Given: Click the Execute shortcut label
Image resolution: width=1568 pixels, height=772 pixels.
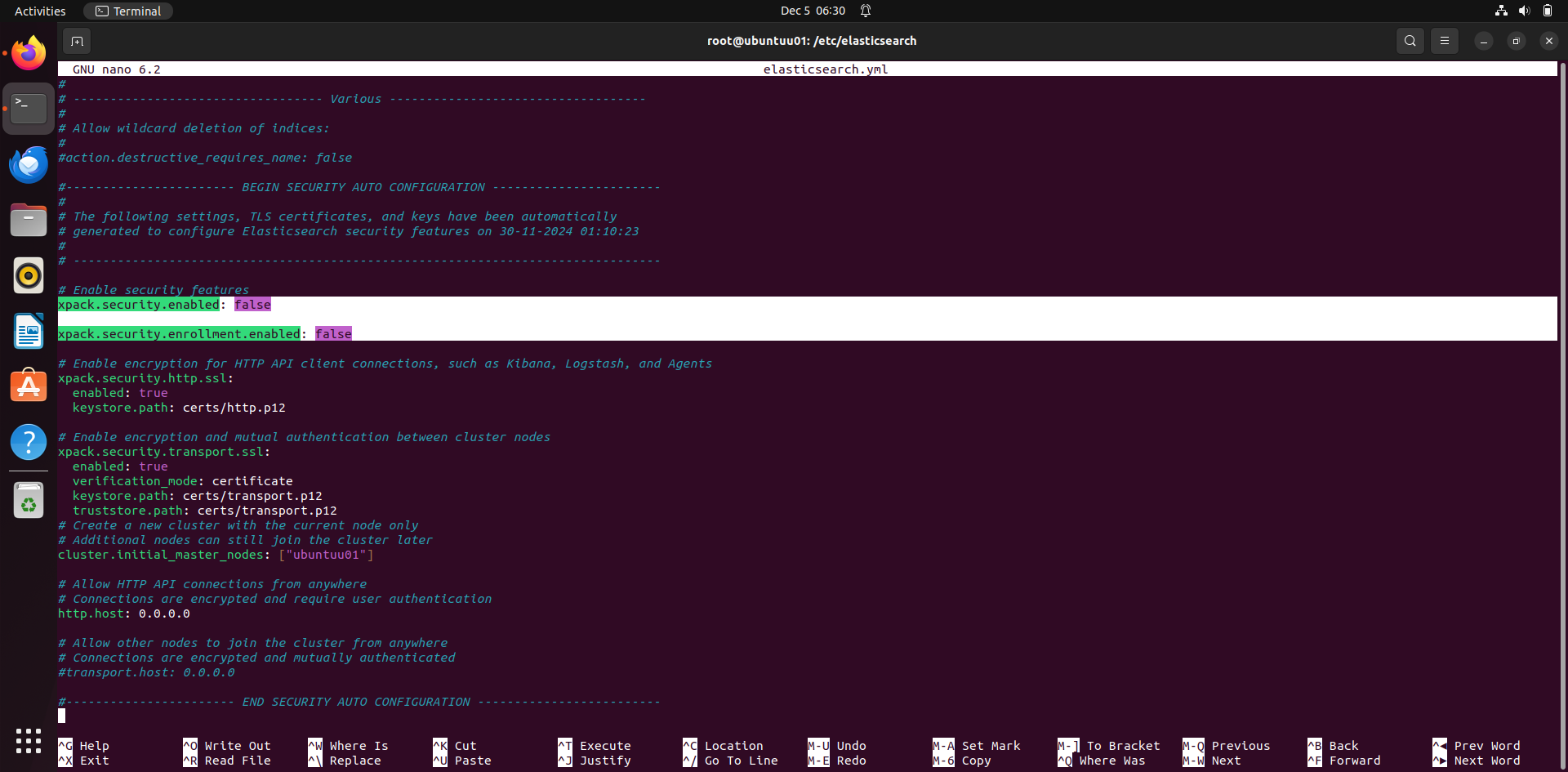Looking at the screenshot, I should pyautogui.click(x=605, y=746).
